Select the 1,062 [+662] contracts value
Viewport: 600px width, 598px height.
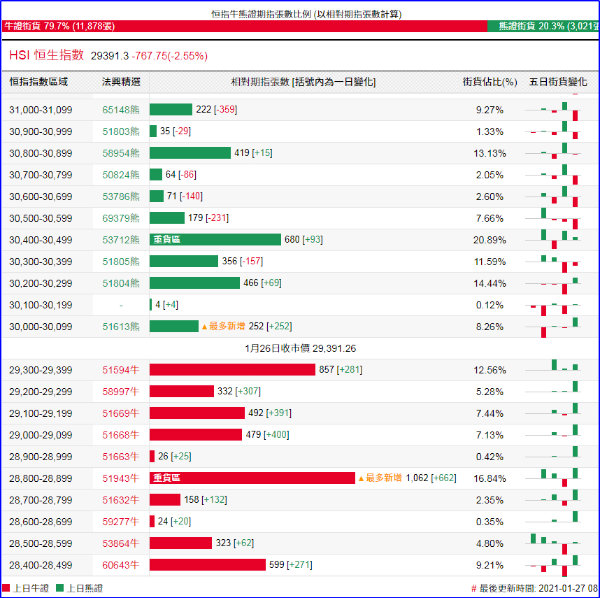431,478
